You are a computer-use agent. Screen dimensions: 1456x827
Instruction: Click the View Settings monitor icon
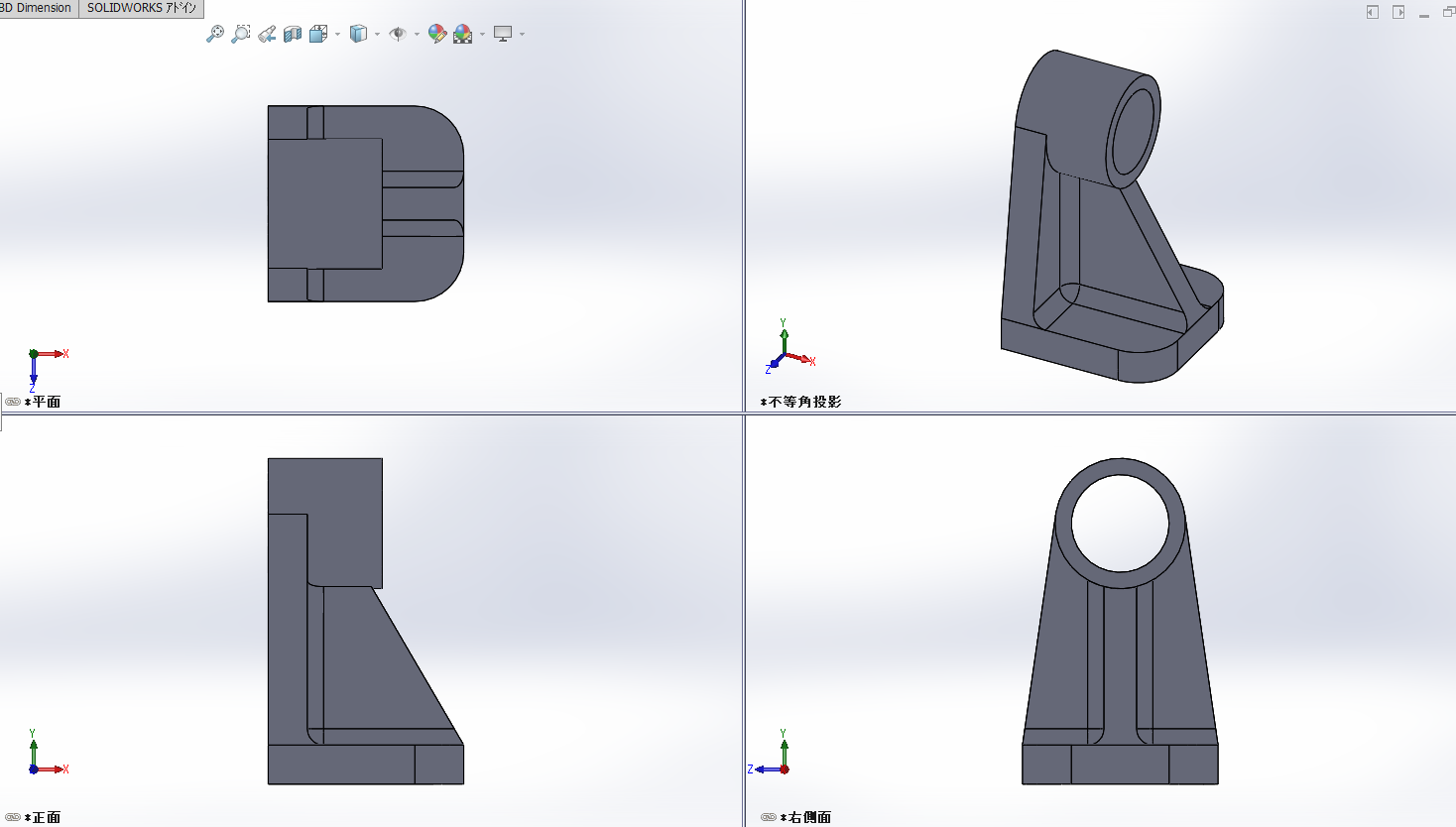coord(503,34)
